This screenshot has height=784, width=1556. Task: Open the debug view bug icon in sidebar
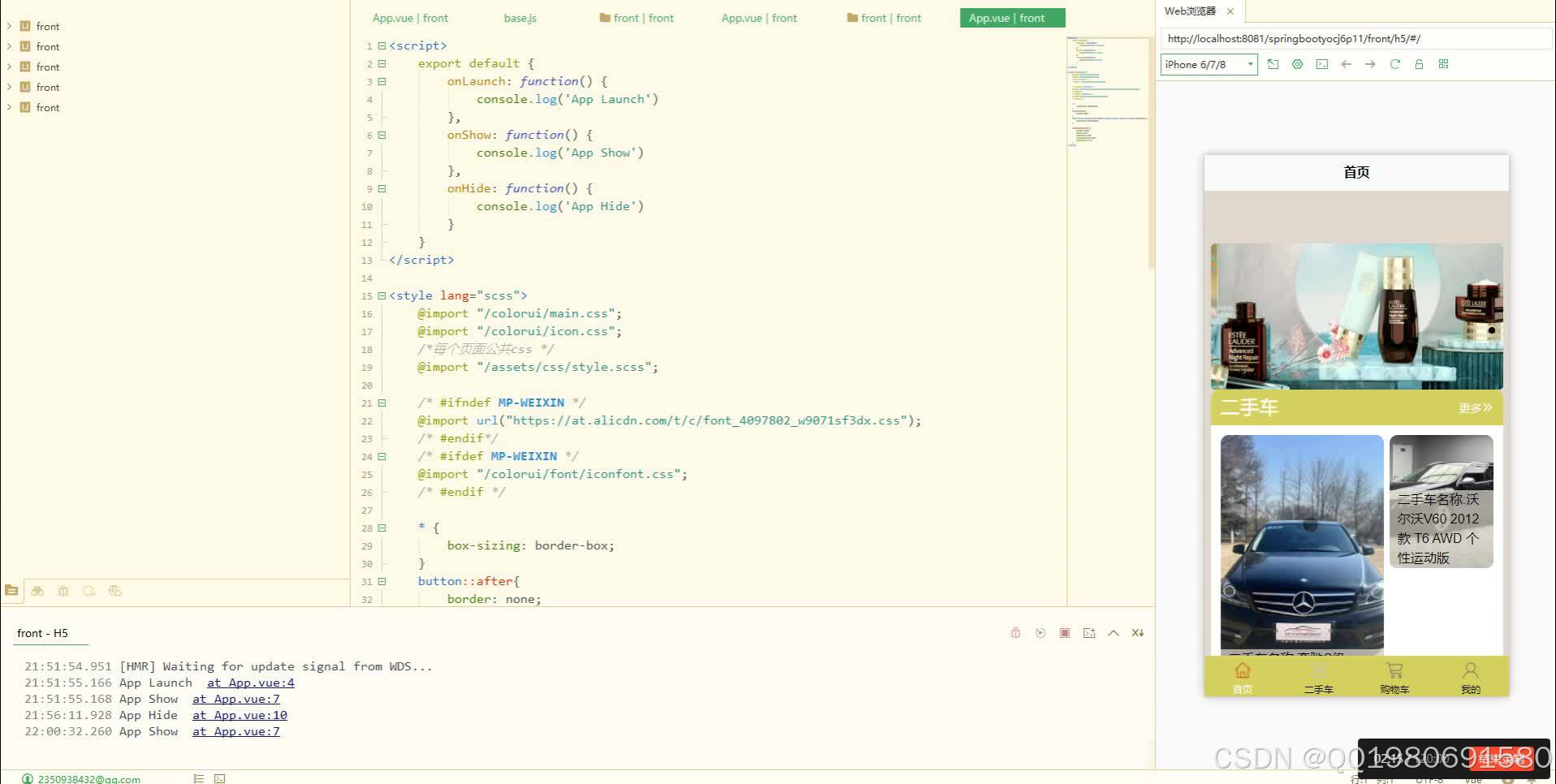63,591
